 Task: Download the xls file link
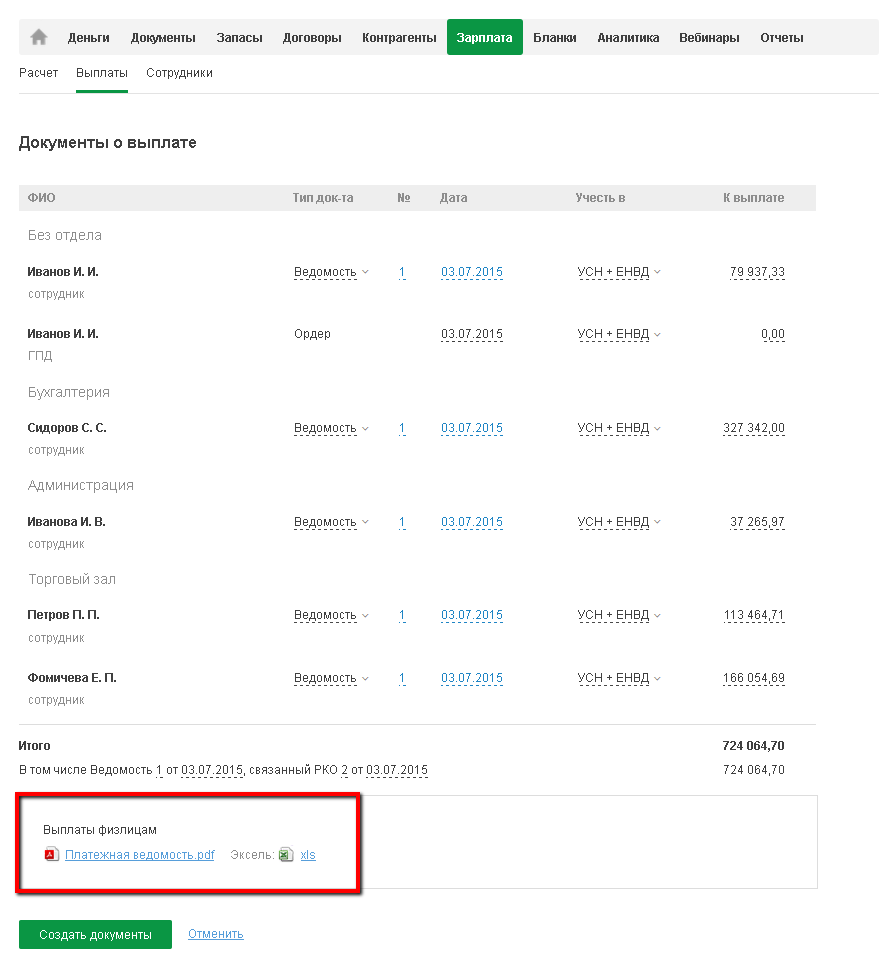point(308,855)
